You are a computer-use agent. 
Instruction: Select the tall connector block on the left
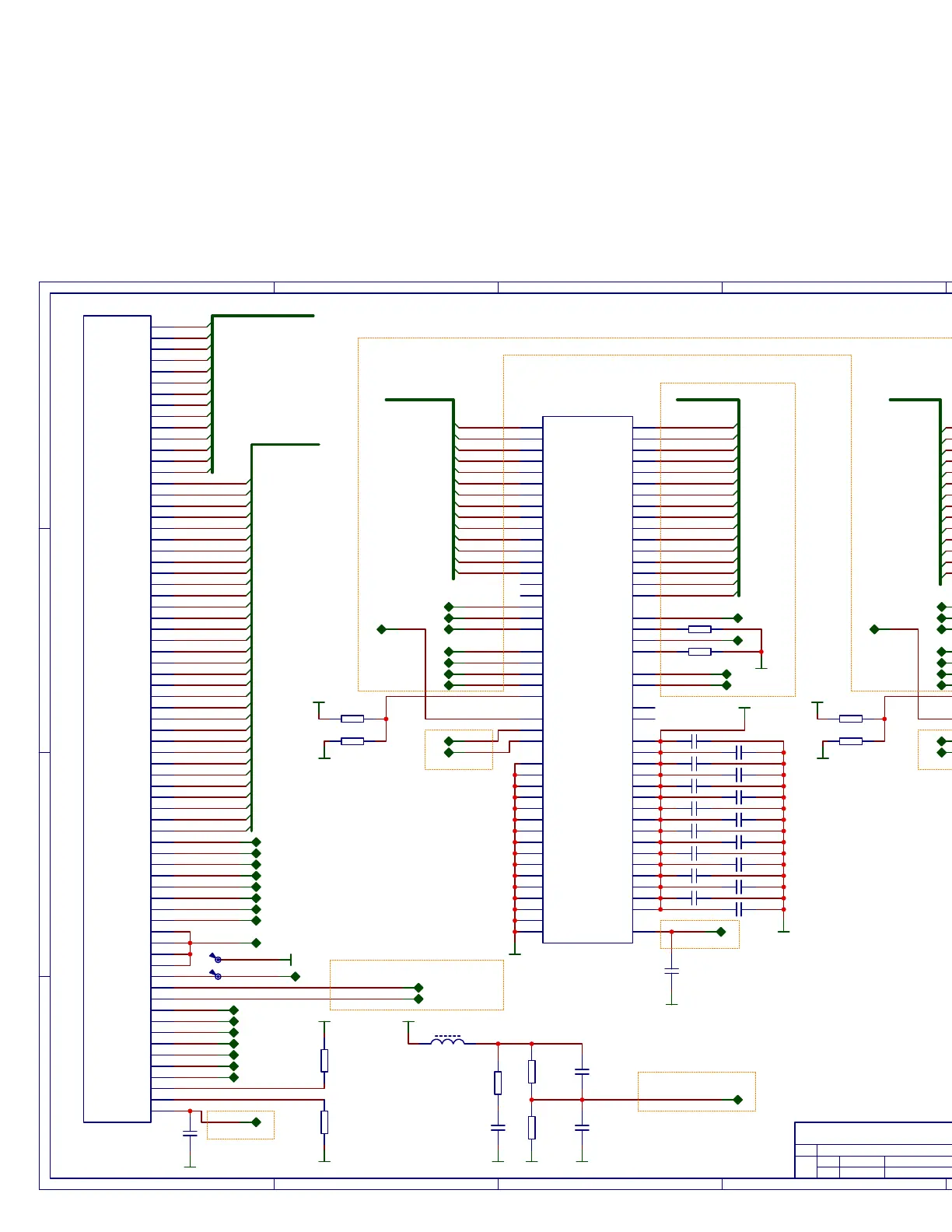click(117, 719)
